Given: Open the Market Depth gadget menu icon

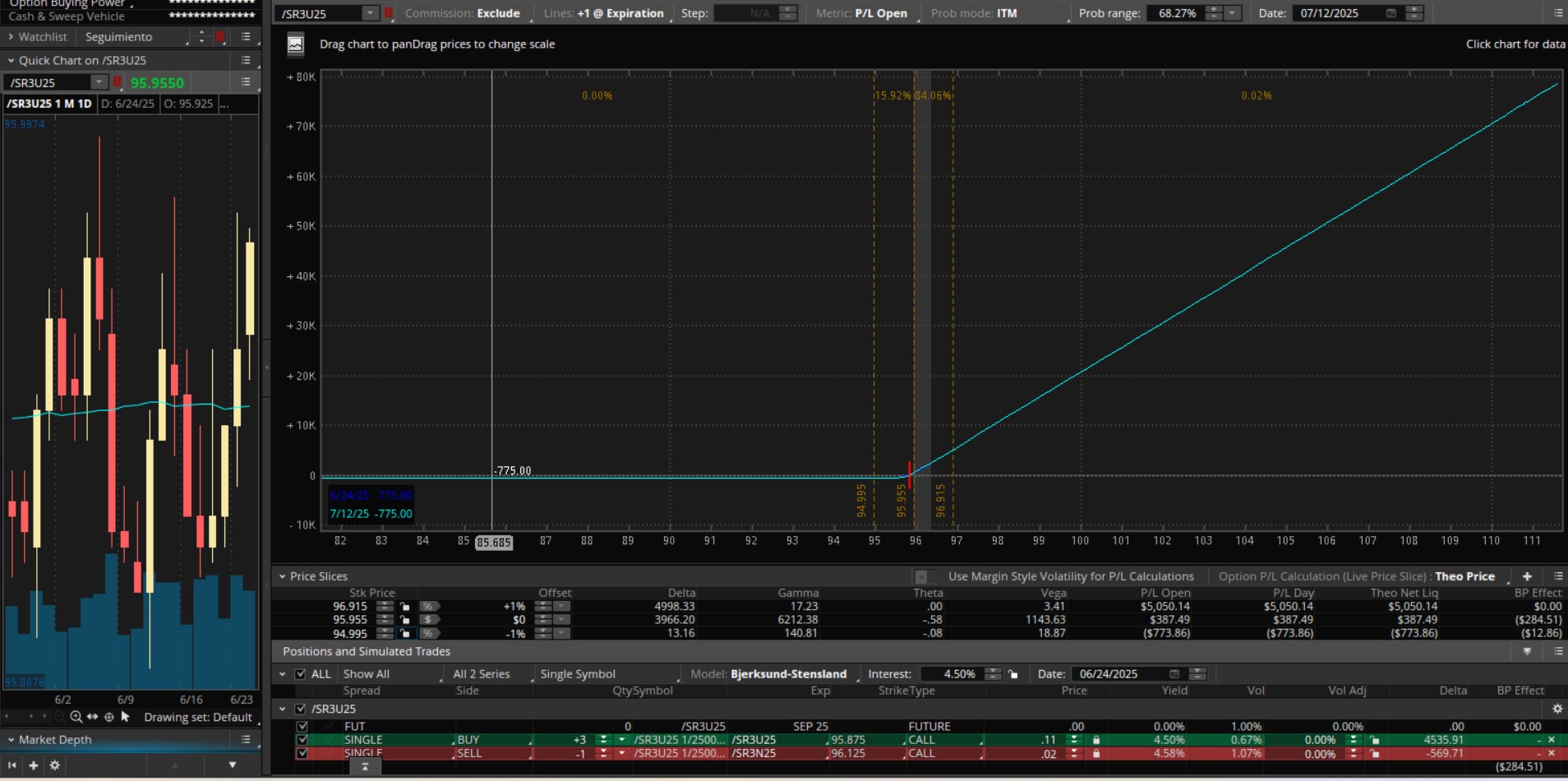Looking at the screenshot, I should (x=246, y=740).
